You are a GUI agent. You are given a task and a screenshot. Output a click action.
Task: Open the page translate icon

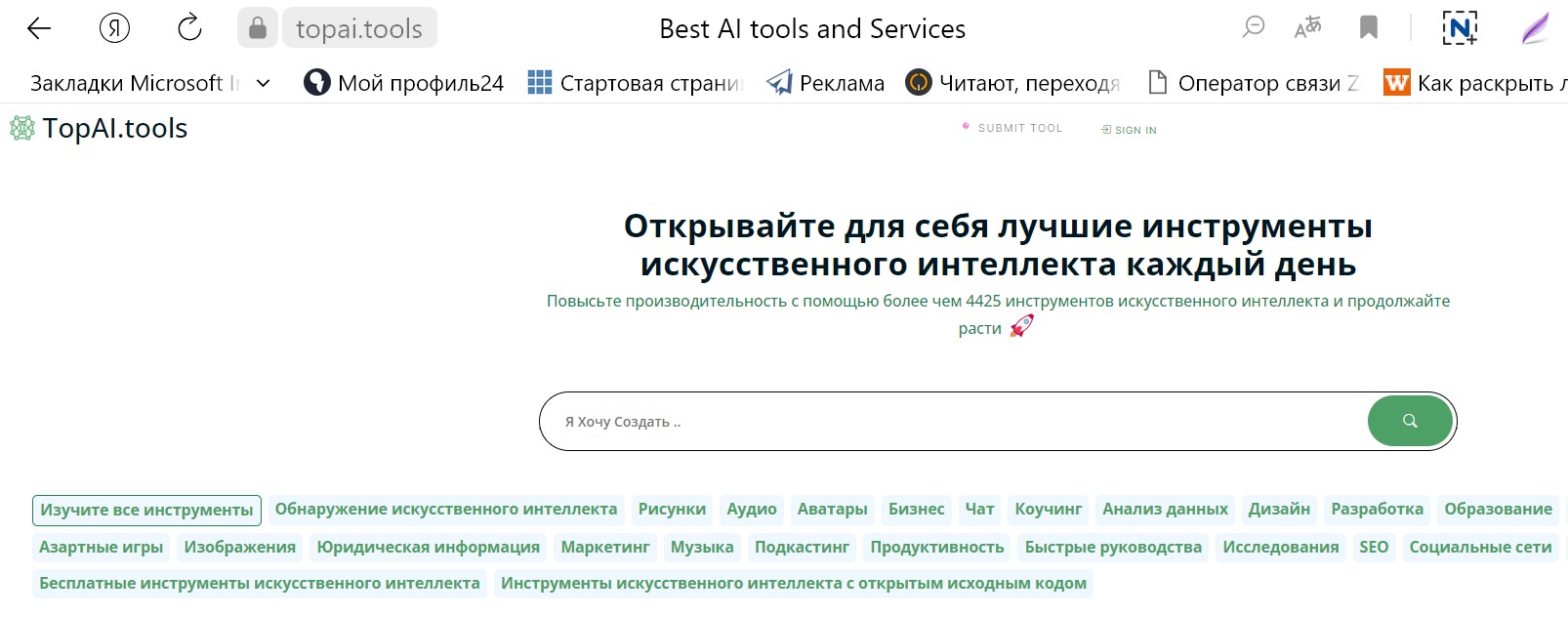coord(1307,28)
